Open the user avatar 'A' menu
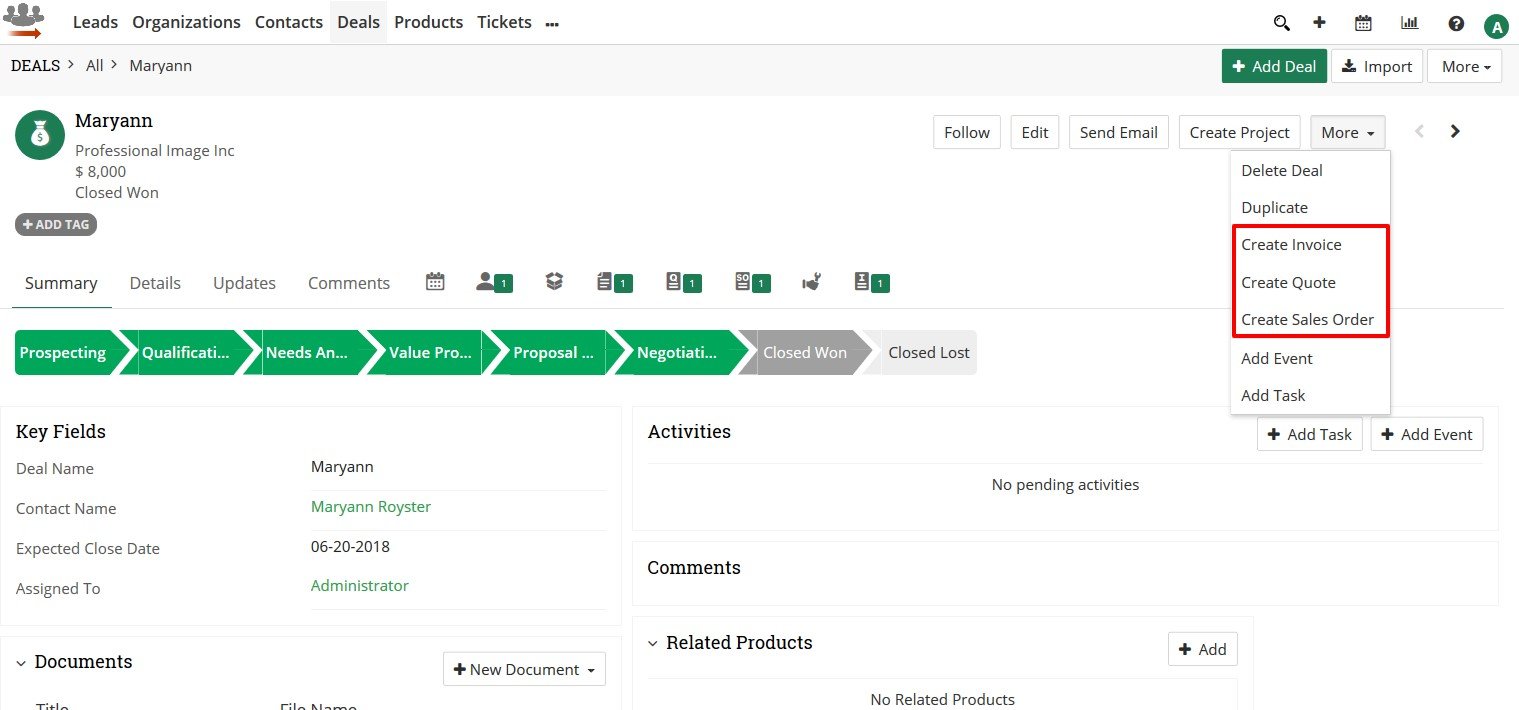Screen dimensions: 1519x710 pyautogui.click(x=1496, y=27)
